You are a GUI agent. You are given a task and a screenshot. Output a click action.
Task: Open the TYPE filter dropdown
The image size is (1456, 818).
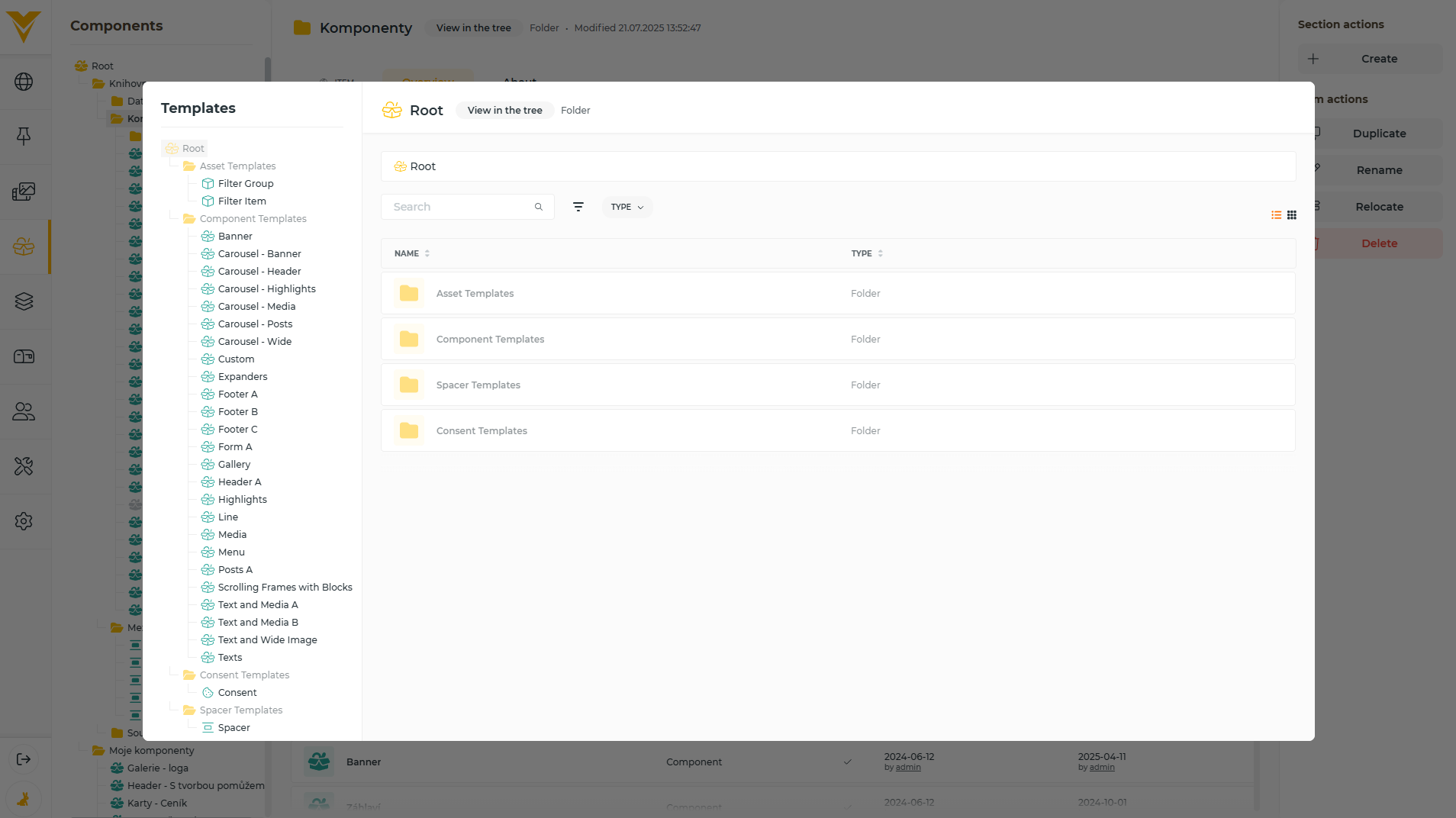[x=627, y=207]
